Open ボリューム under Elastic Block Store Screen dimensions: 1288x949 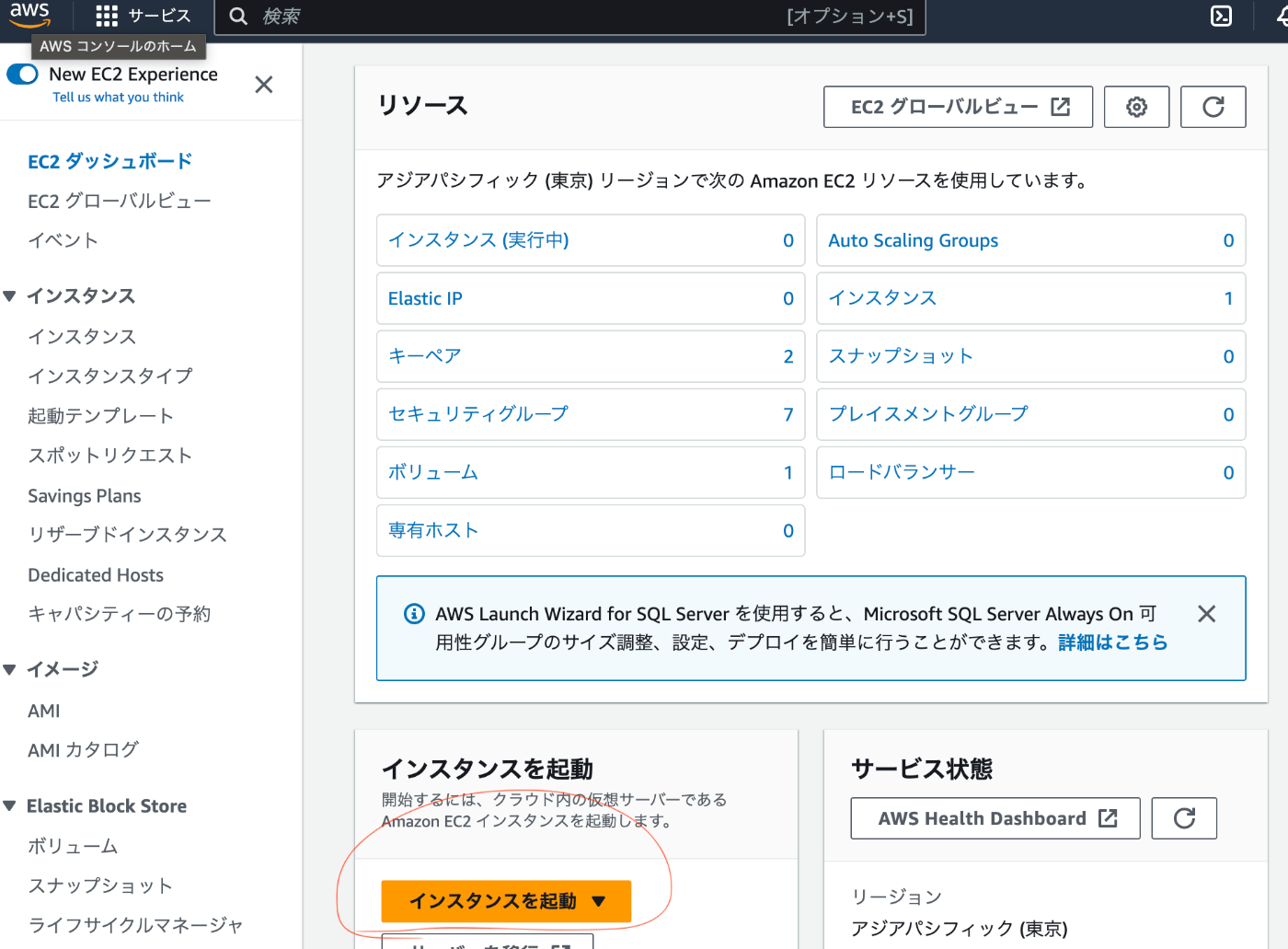point(73,846)
